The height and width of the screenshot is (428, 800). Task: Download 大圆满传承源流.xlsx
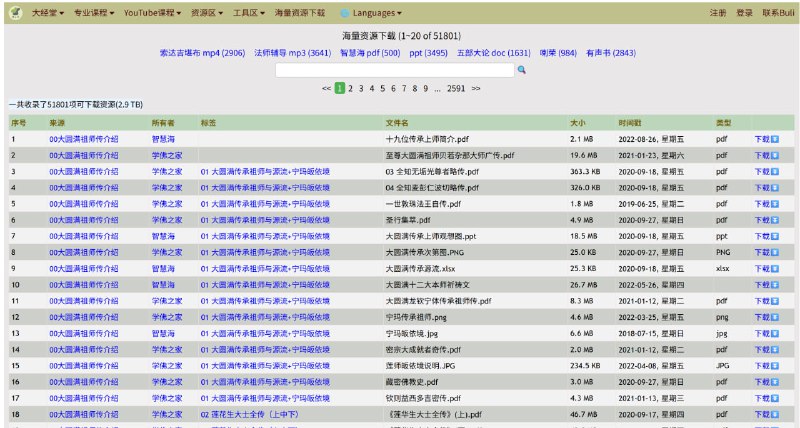766,269
